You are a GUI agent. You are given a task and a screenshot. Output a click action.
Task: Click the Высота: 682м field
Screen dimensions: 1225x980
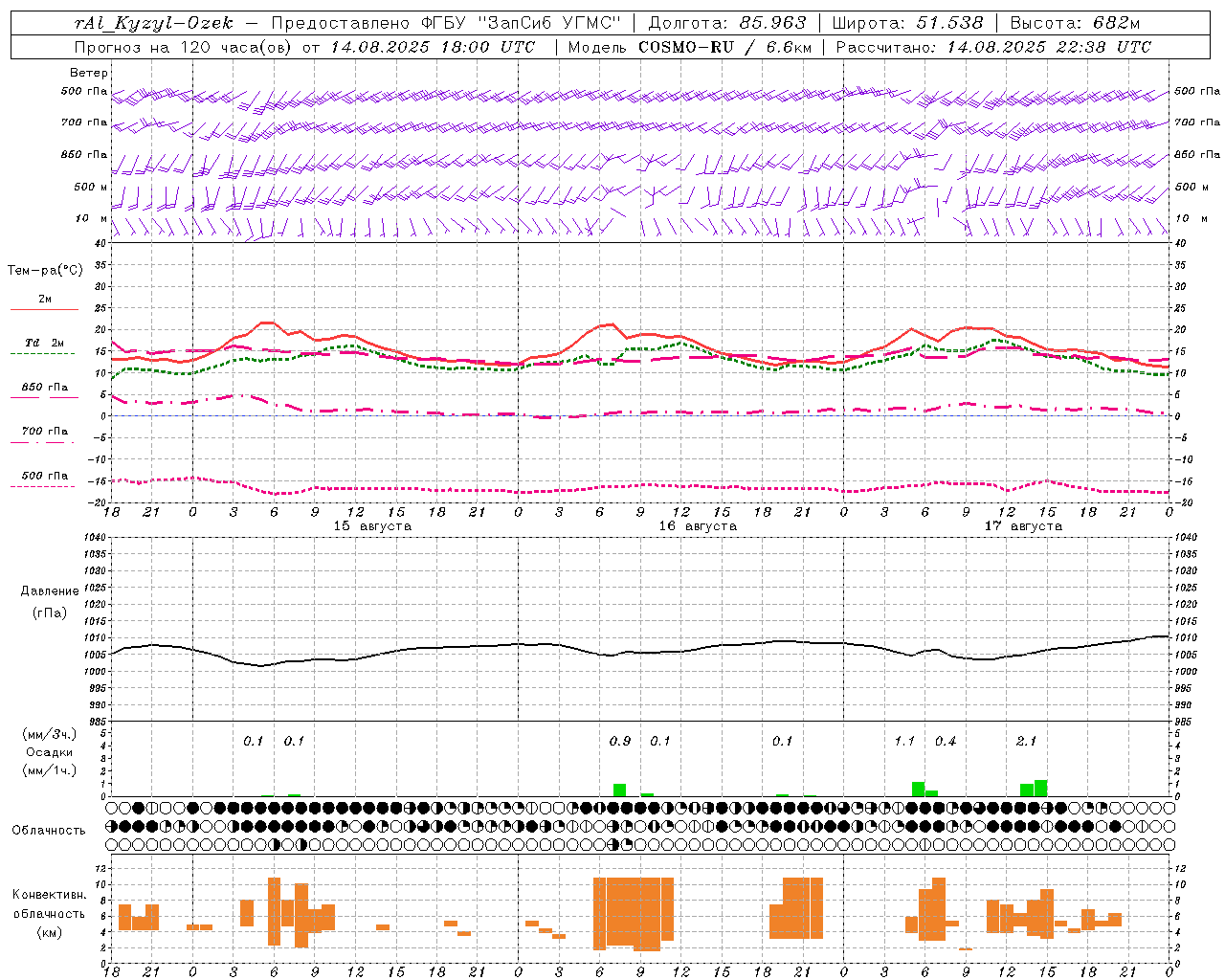click(x=1075, y=23)
